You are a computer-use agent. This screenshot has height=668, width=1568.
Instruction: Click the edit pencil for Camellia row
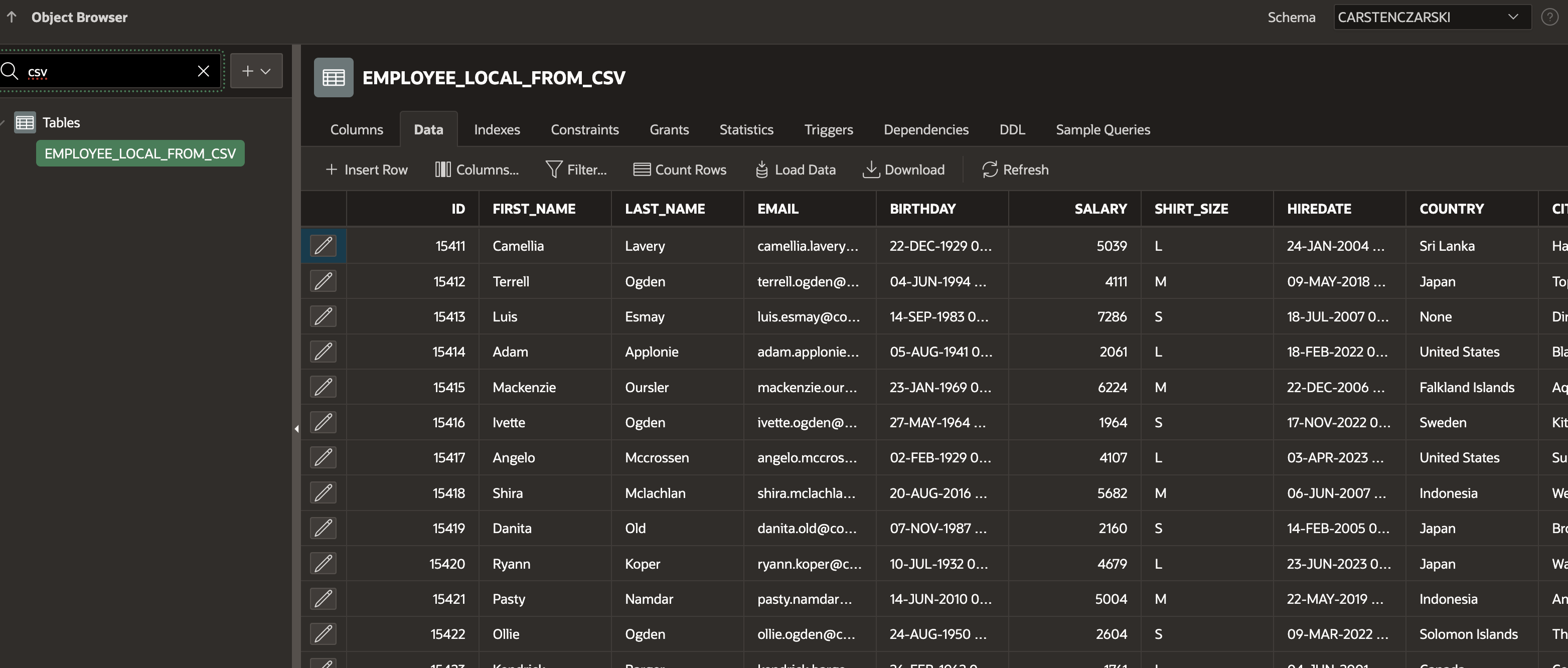323,246
